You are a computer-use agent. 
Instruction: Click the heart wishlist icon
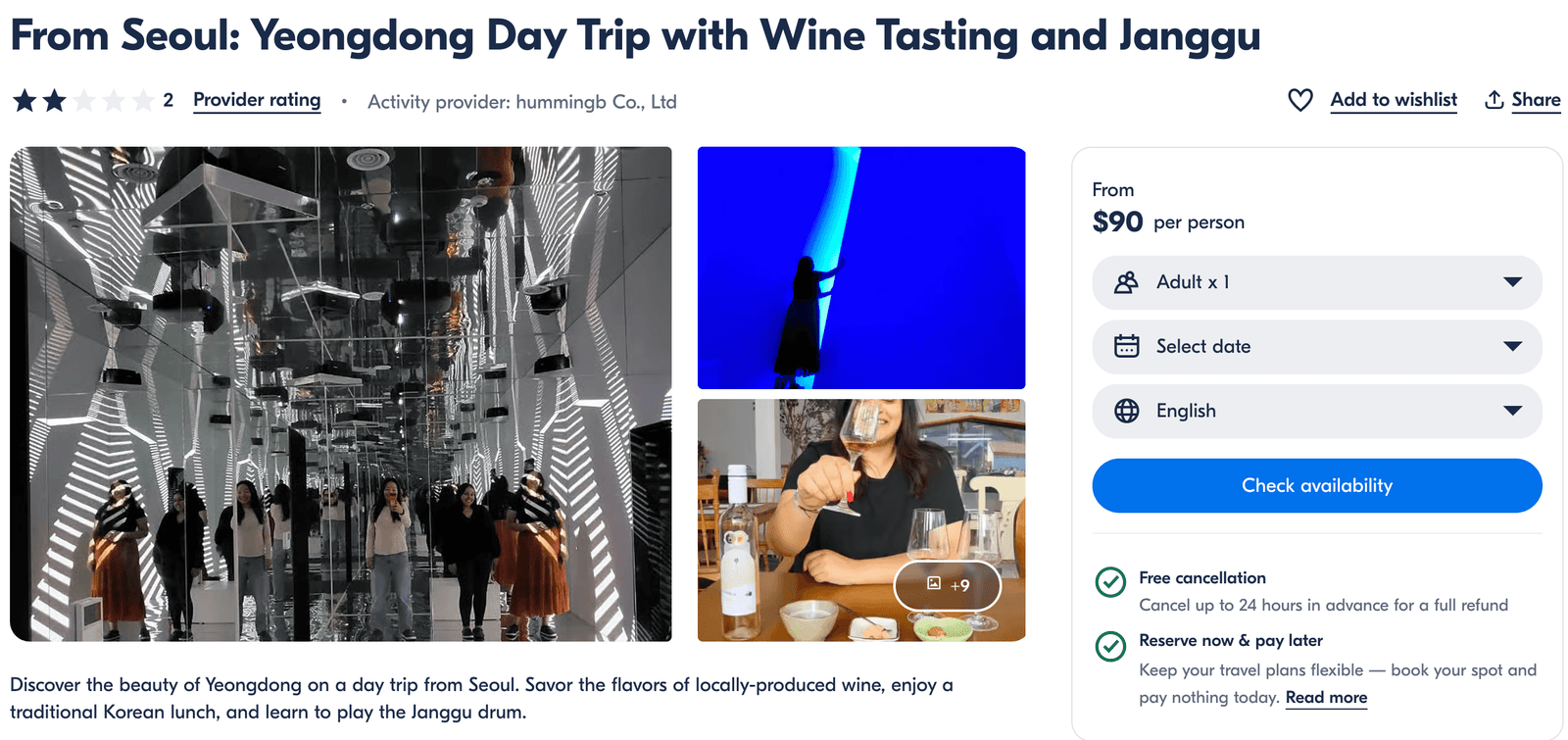[x=1299, y=100]
